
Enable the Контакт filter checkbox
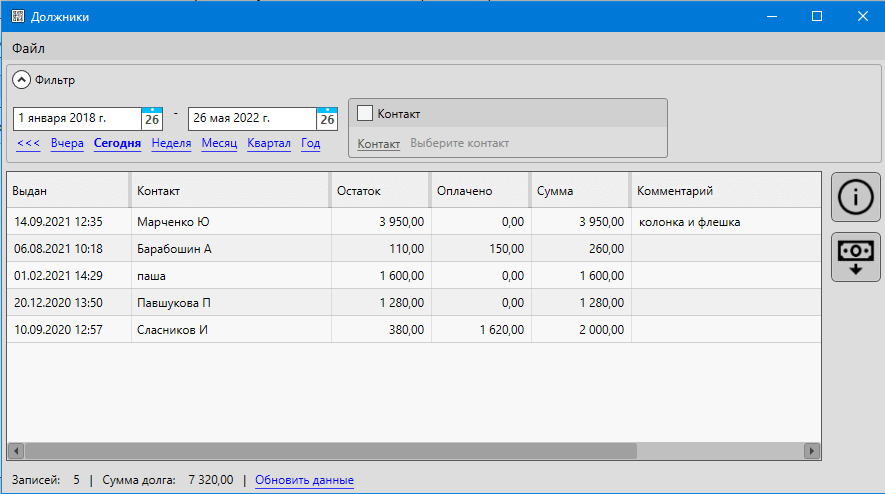point(365,114)
